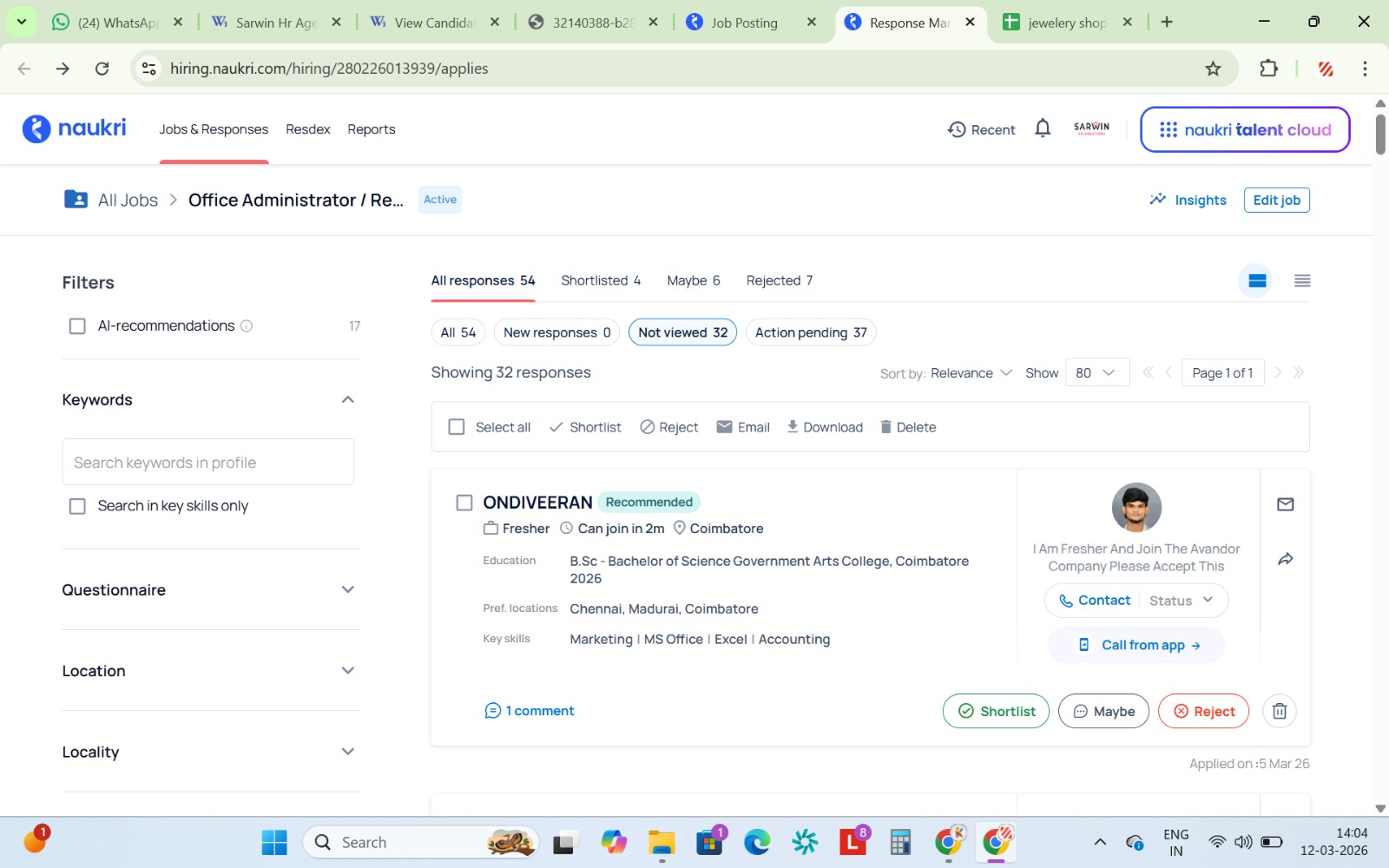Open the AI-recommendations info icon
Image resolution: width=1389 pixels, height=868 pixels.
pyautogui.click(x=247, y=326)
